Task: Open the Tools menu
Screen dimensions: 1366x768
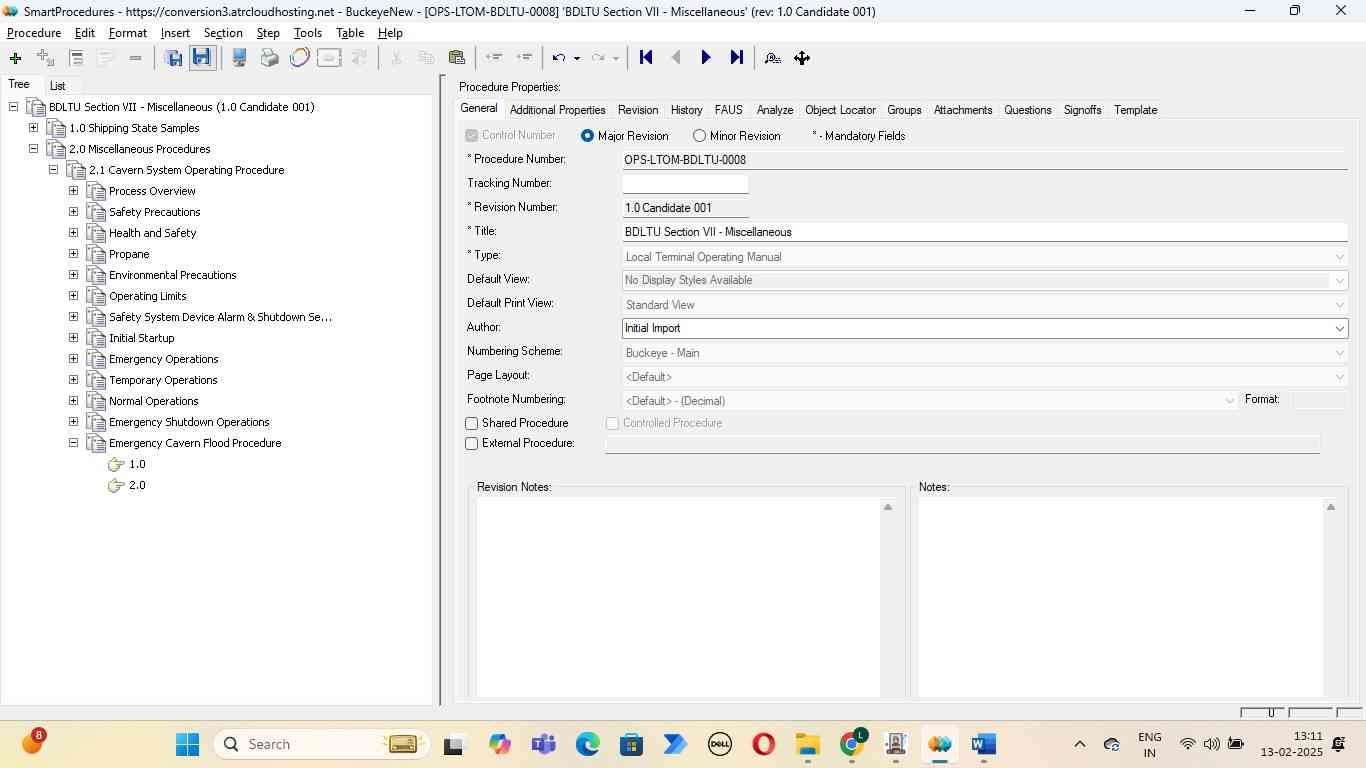Action: coord(308,33)
